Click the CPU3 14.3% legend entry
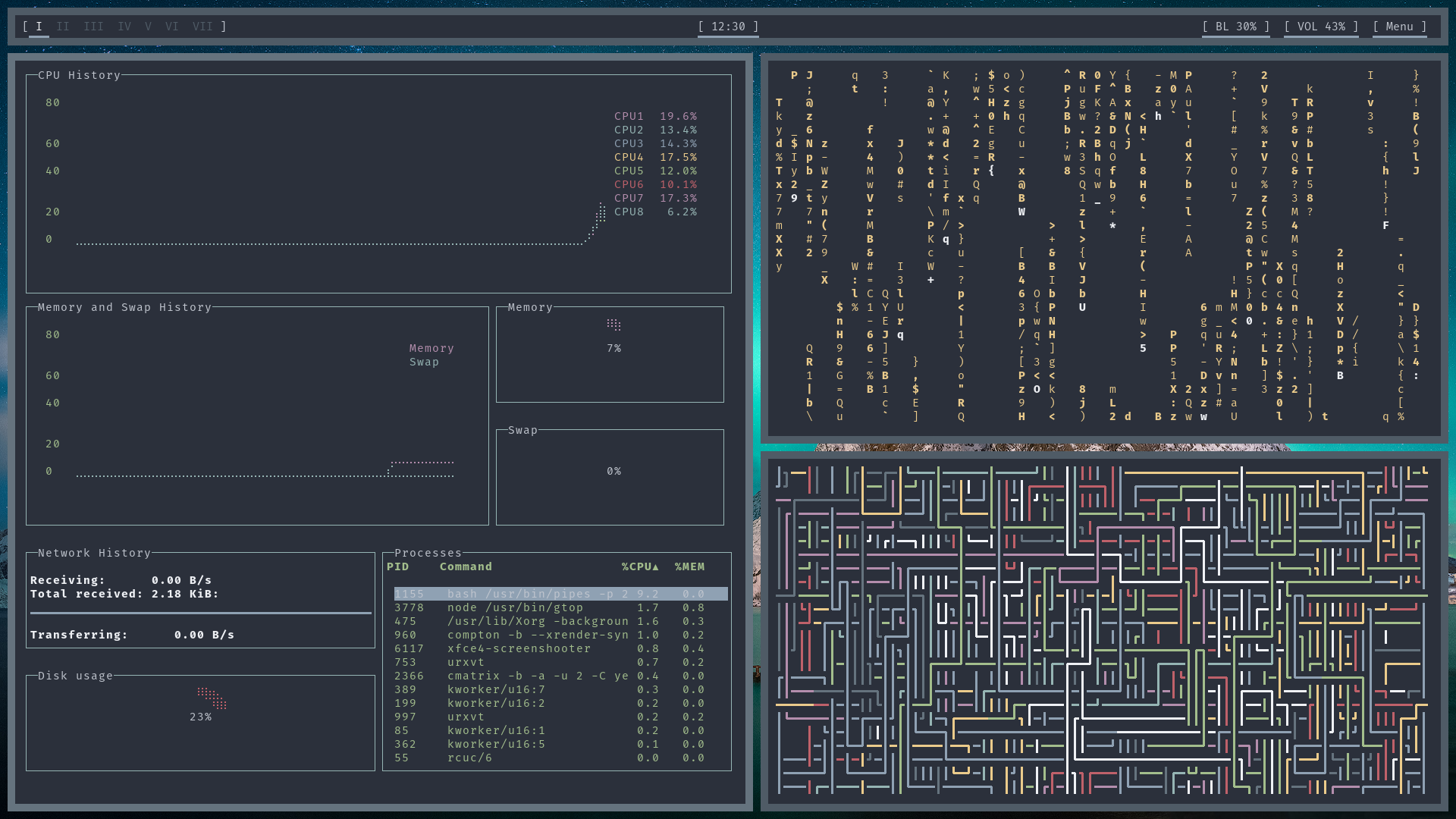The width and height of the screenshot is (1456, 819). pos(655,143)
